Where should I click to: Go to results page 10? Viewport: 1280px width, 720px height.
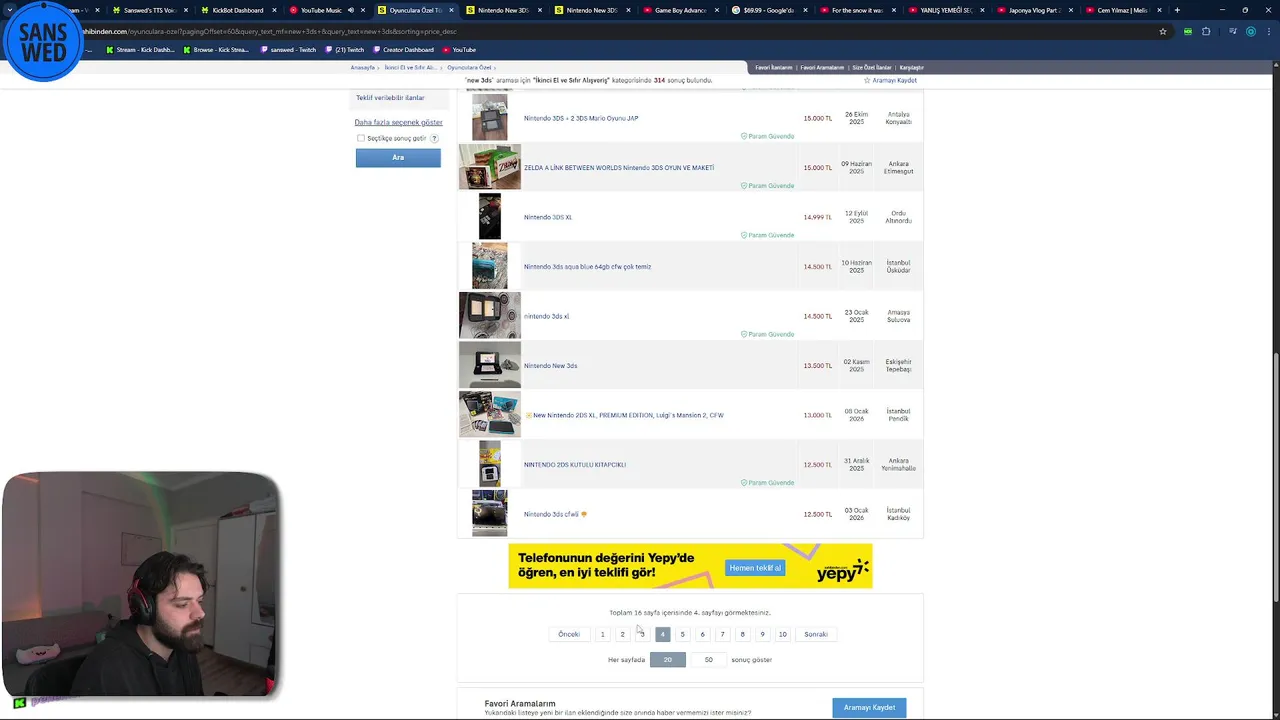(x=783, y=634)
